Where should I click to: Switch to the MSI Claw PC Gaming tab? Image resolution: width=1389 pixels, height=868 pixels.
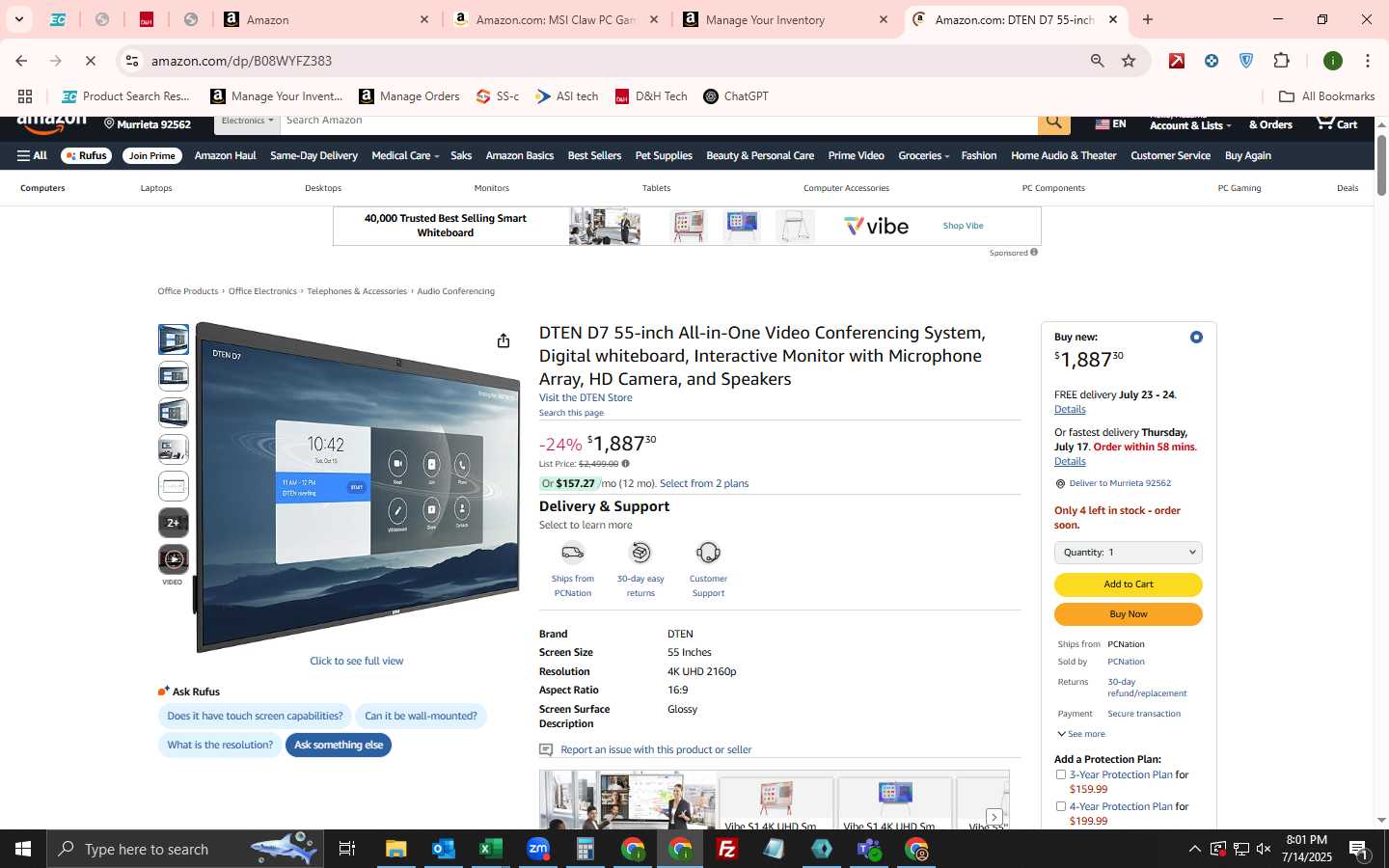point(556,19)
